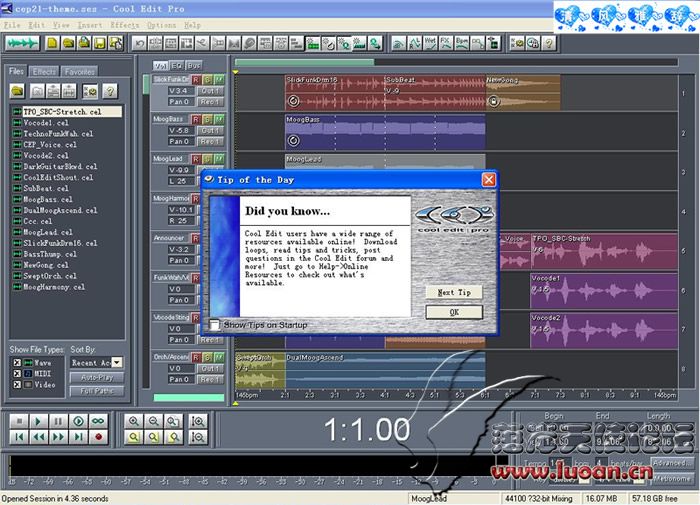
Task: Open the View menu
Action: coord(61,25)
